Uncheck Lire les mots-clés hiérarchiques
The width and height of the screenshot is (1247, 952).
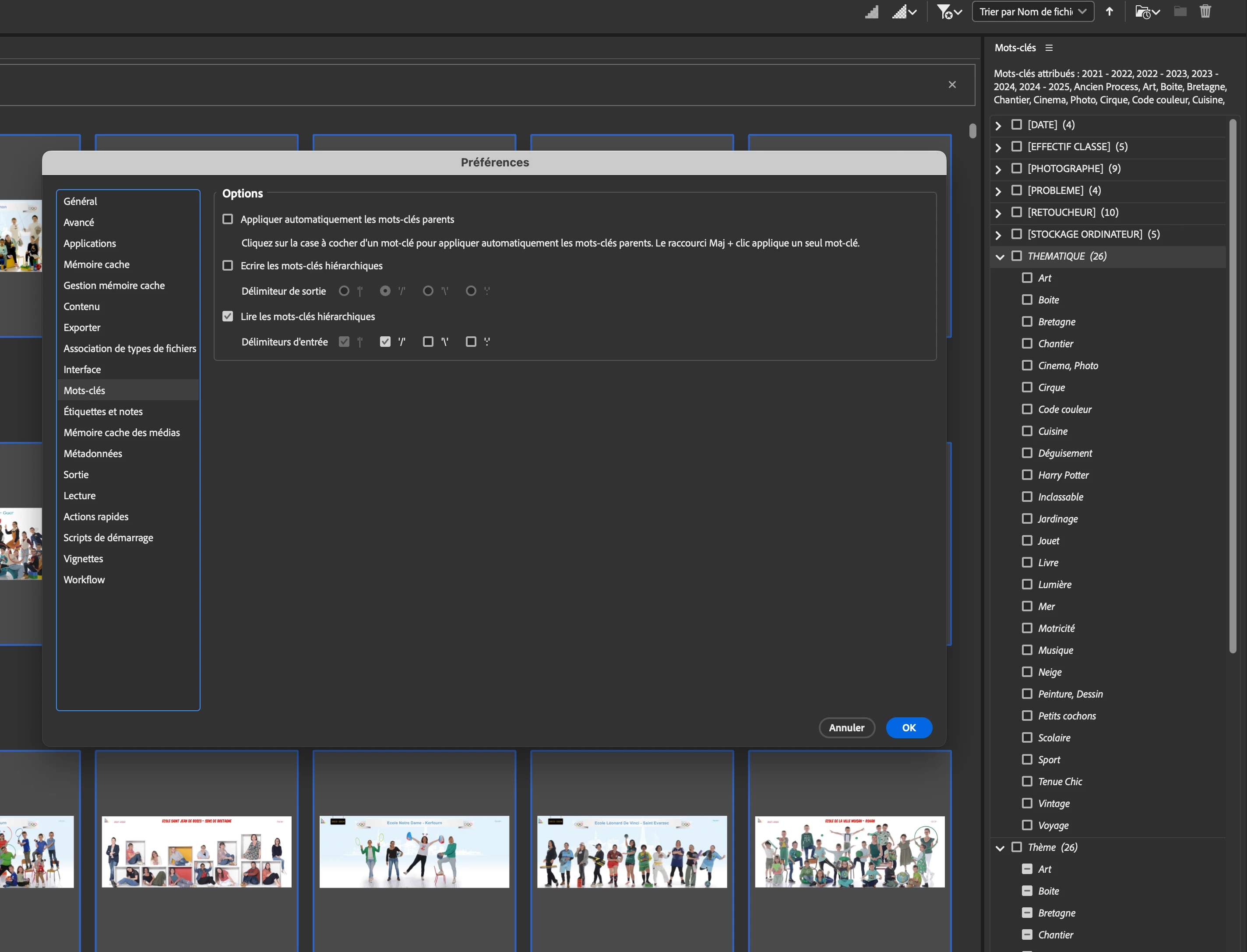pyautogui.click(x=228, y=316)
